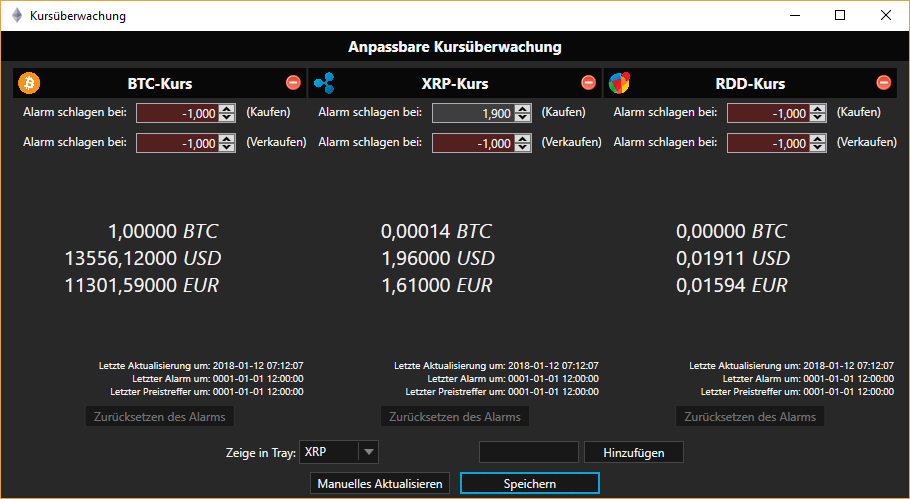Click the 1,61000 EUR price
This screenshot has width=910, height=499.
pos(436,285)
